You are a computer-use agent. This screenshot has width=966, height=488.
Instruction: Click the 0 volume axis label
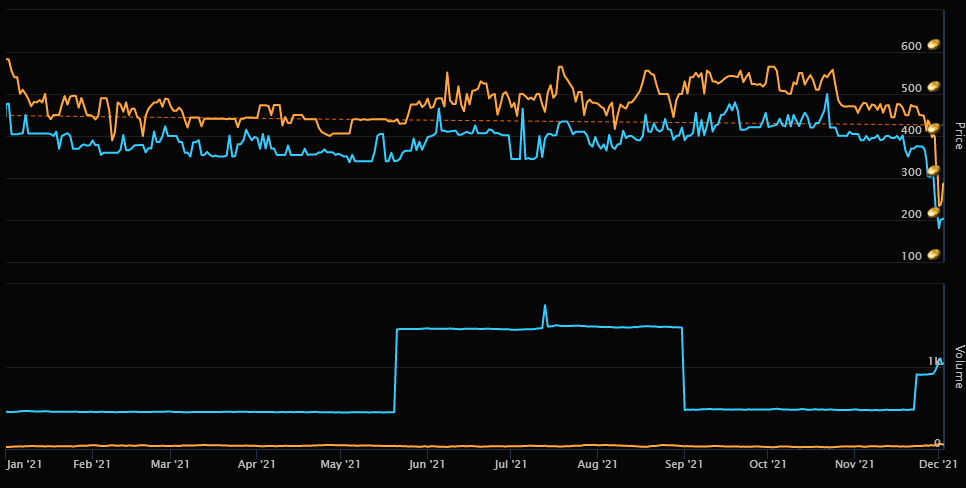coord(937,443)
